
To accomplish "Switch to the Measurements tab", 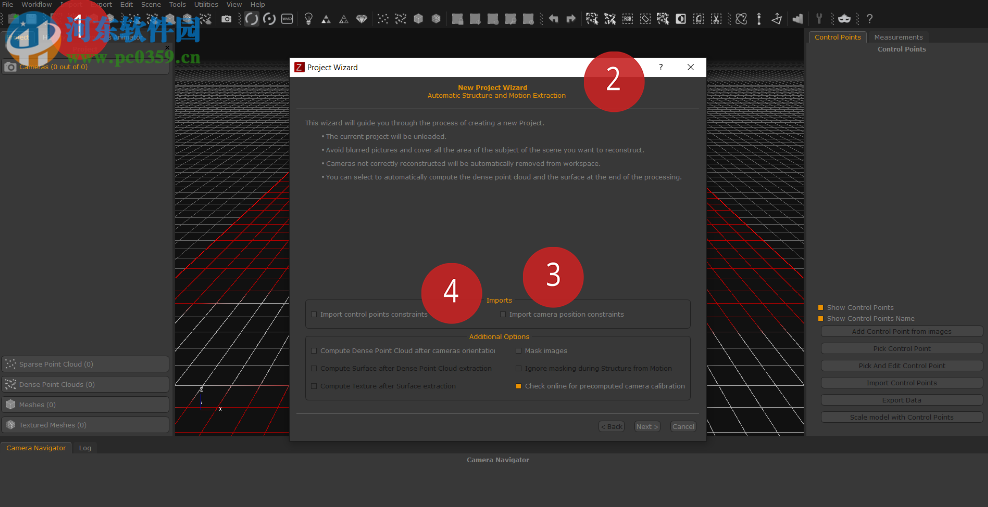I will click(x=898, y=37).
